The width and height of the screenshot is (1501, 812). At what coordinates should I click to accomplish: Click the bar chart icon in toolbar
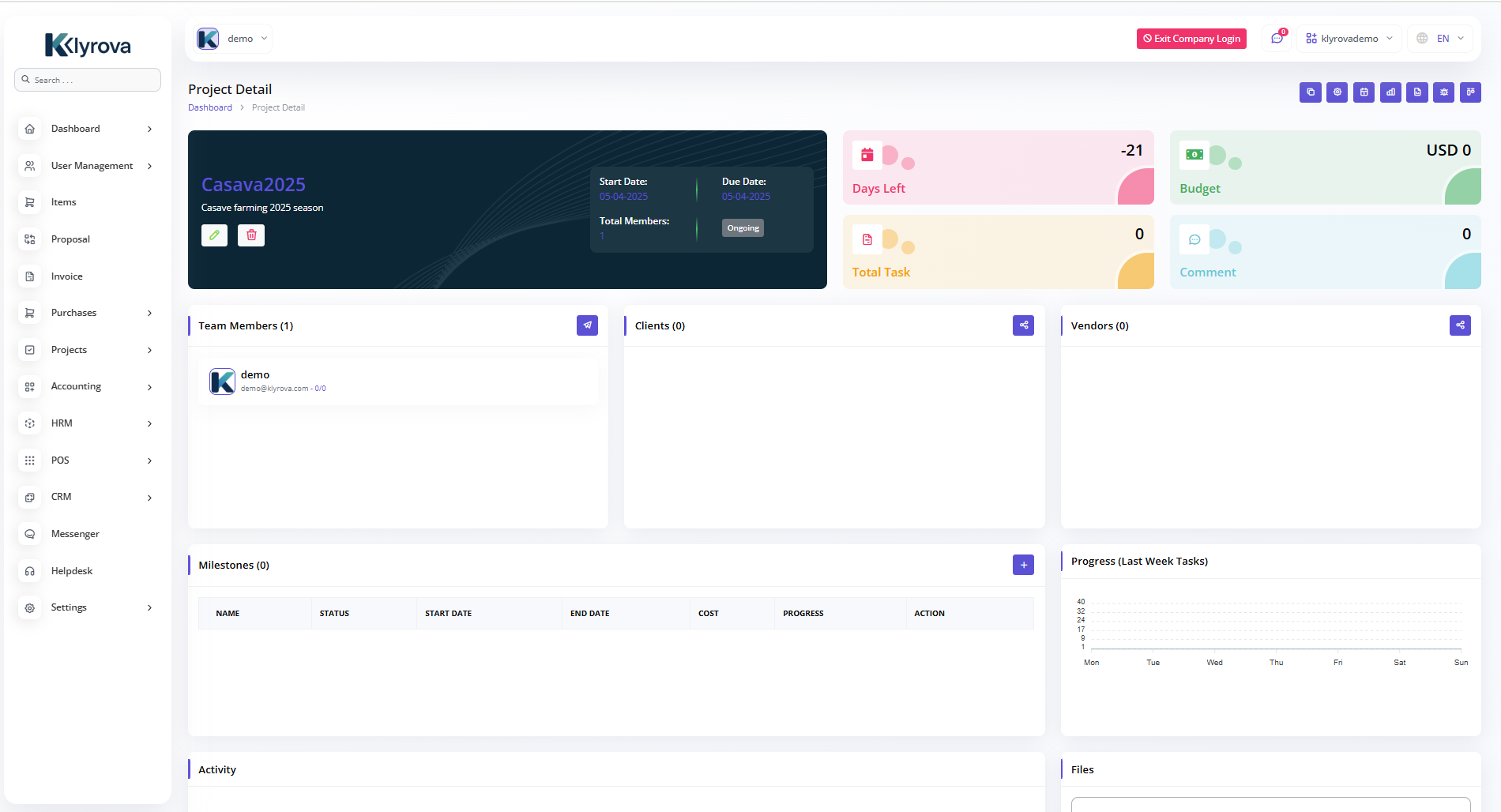click(1390, 92)
